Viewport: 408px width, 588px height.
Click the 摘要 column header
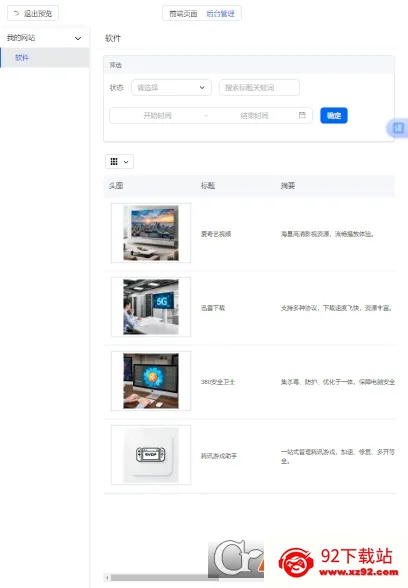288,185
